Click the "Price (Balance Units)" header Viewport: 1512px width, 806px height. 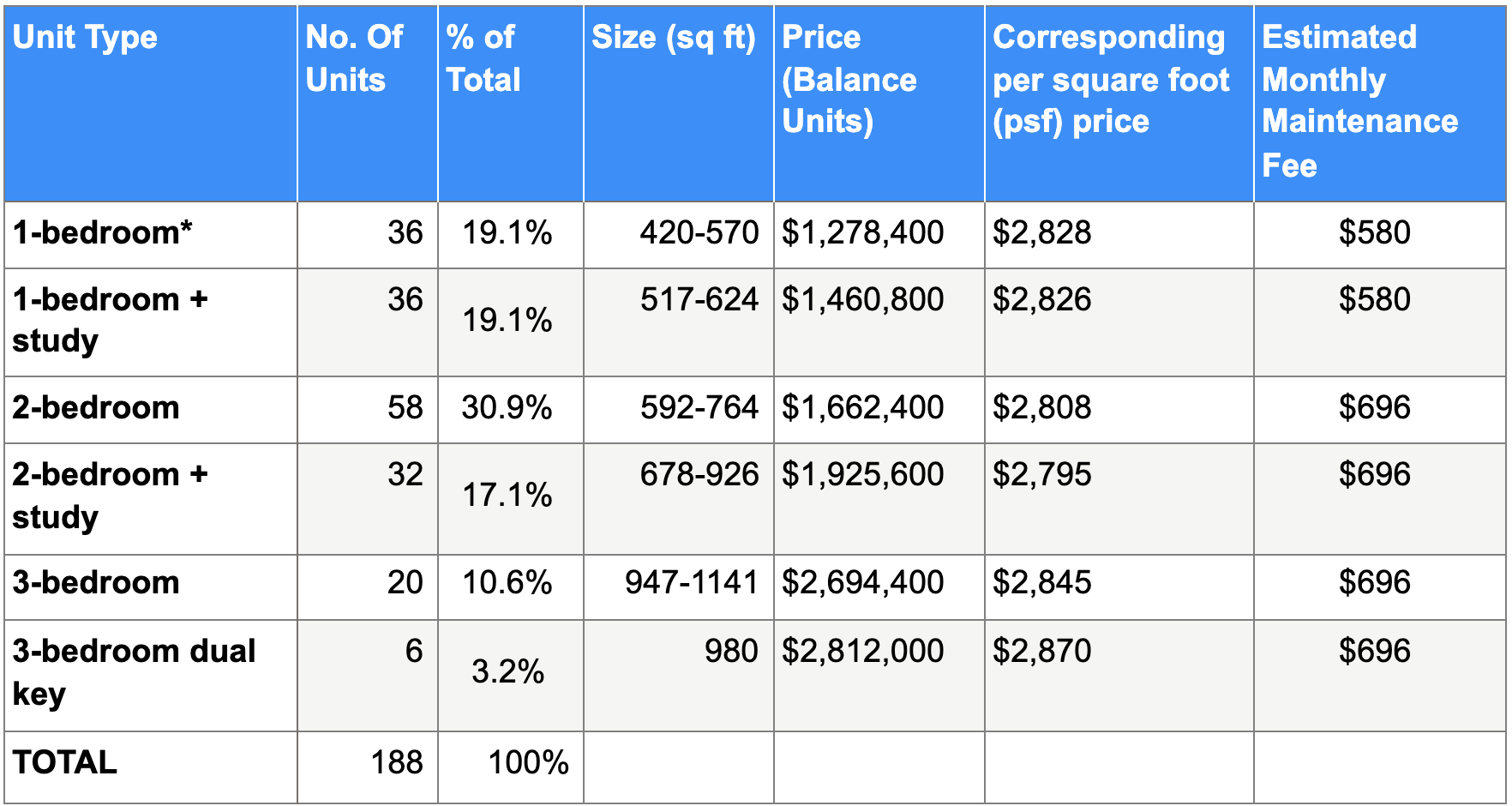tap(849, 79)
